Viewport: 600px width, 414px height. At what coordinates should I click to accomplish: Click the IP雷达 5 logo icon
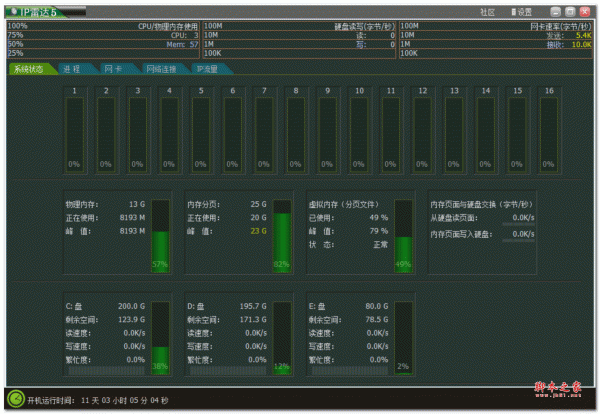coord(14,12)
